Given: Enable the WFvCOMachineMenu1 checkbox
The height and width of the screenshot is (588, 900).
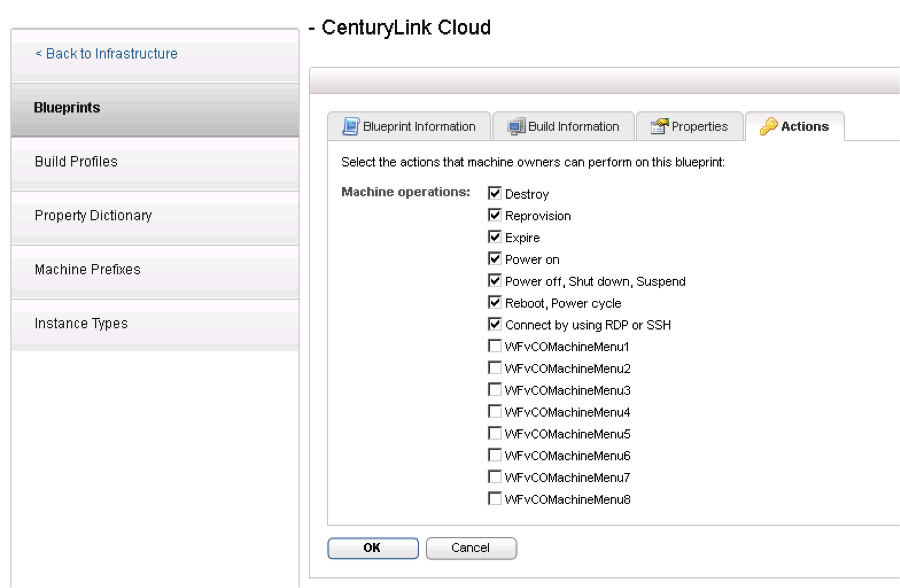Looking at the screenshot, I should point(494,346).
